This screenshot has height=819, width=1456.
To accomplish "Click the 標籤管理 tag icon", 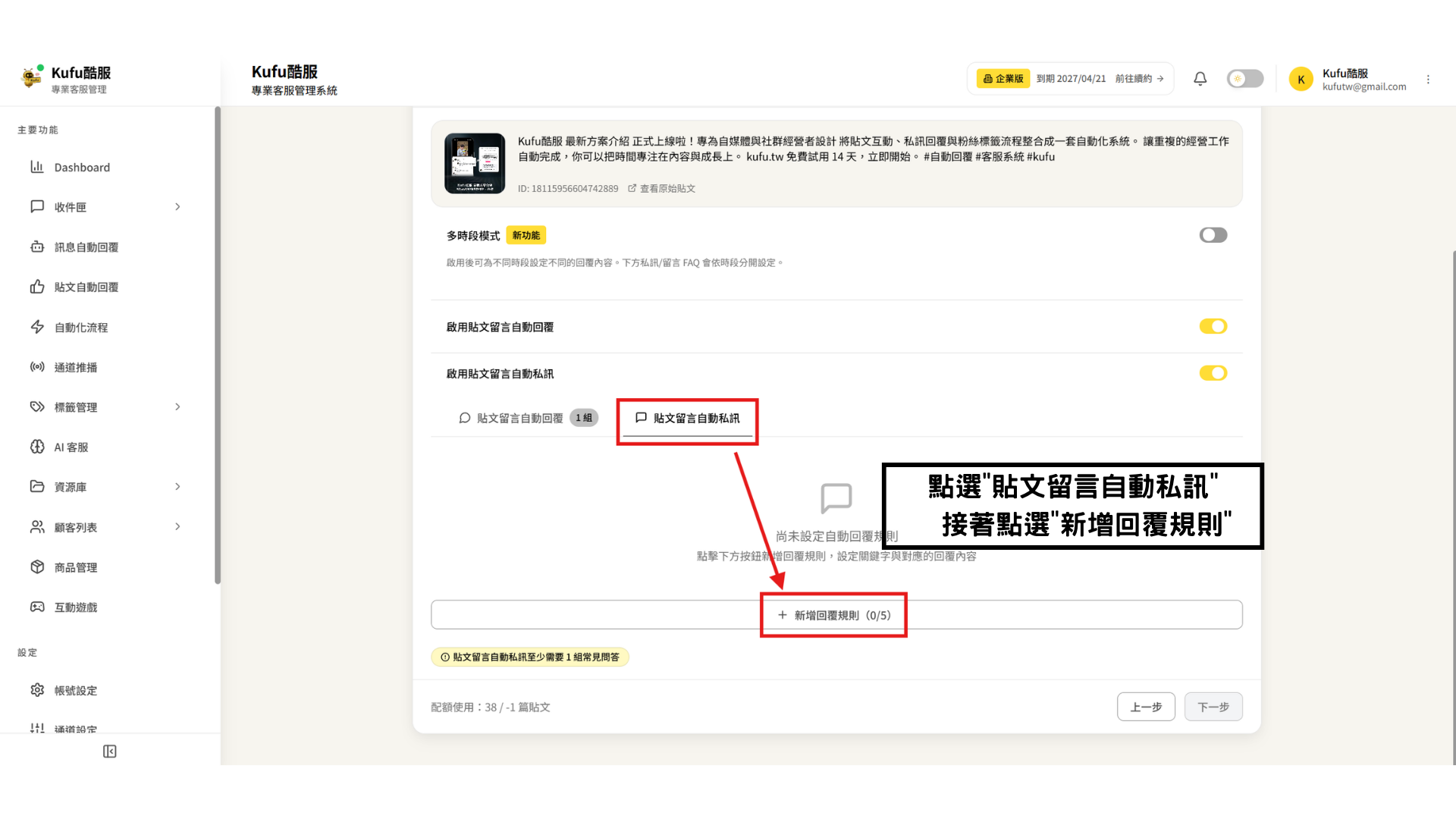I will tap(37, 406).
